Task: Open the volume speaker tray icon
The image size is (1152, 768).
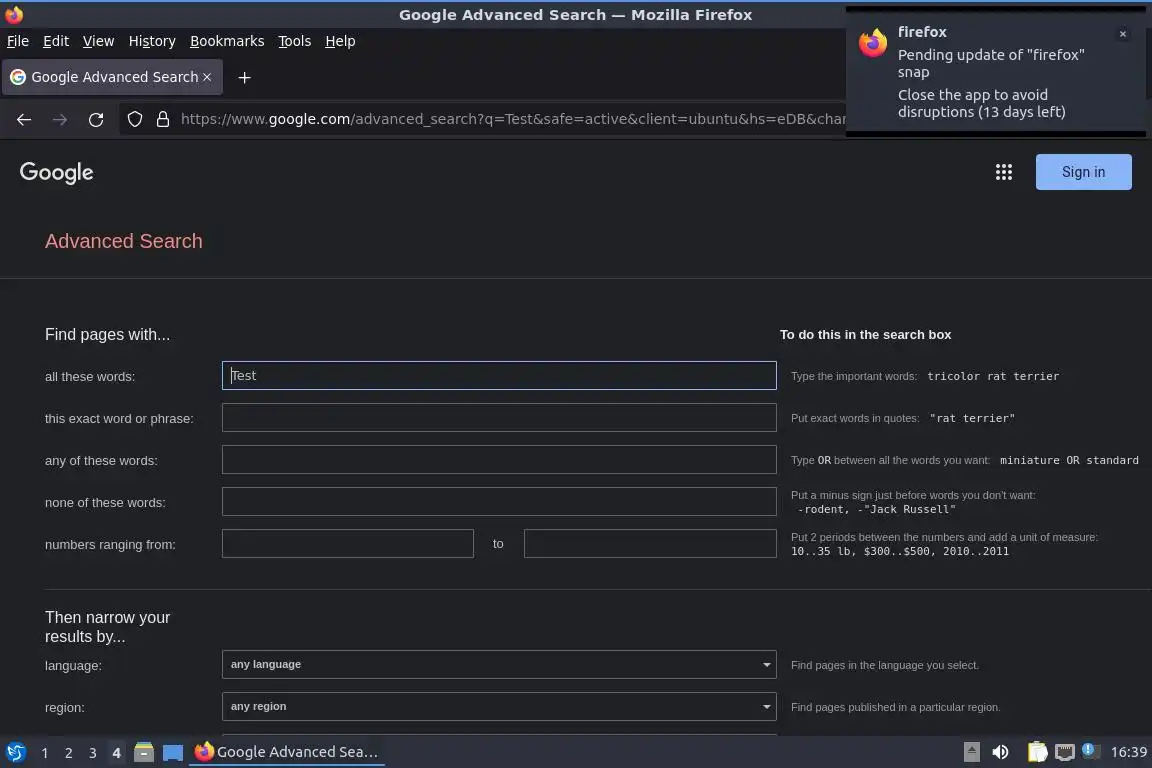Action: click(1000, 752)
